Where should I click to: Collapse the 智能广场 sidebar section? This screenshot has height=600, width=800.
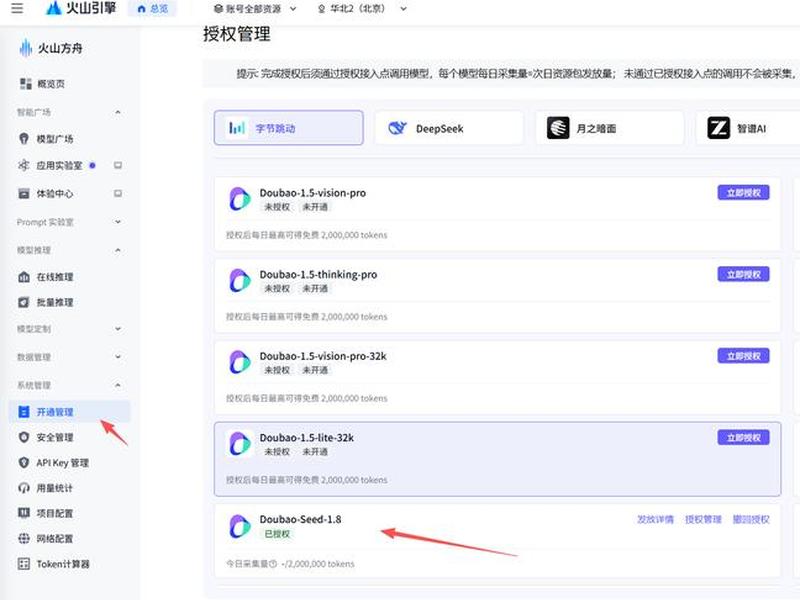pyautogui.click(x=118, y=112)
